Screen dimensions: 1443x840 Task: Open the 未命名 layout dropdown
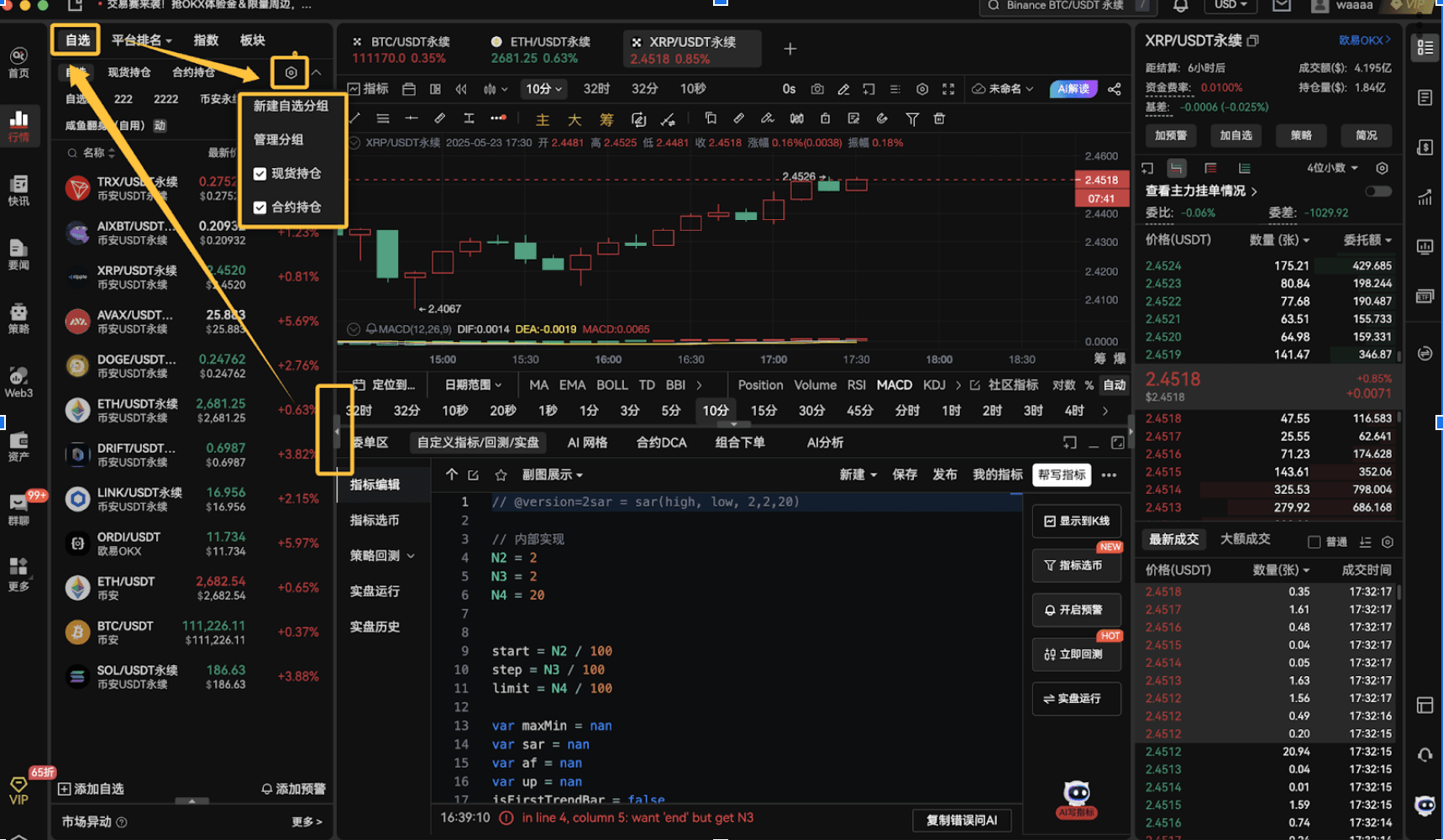coord(1002,89)
